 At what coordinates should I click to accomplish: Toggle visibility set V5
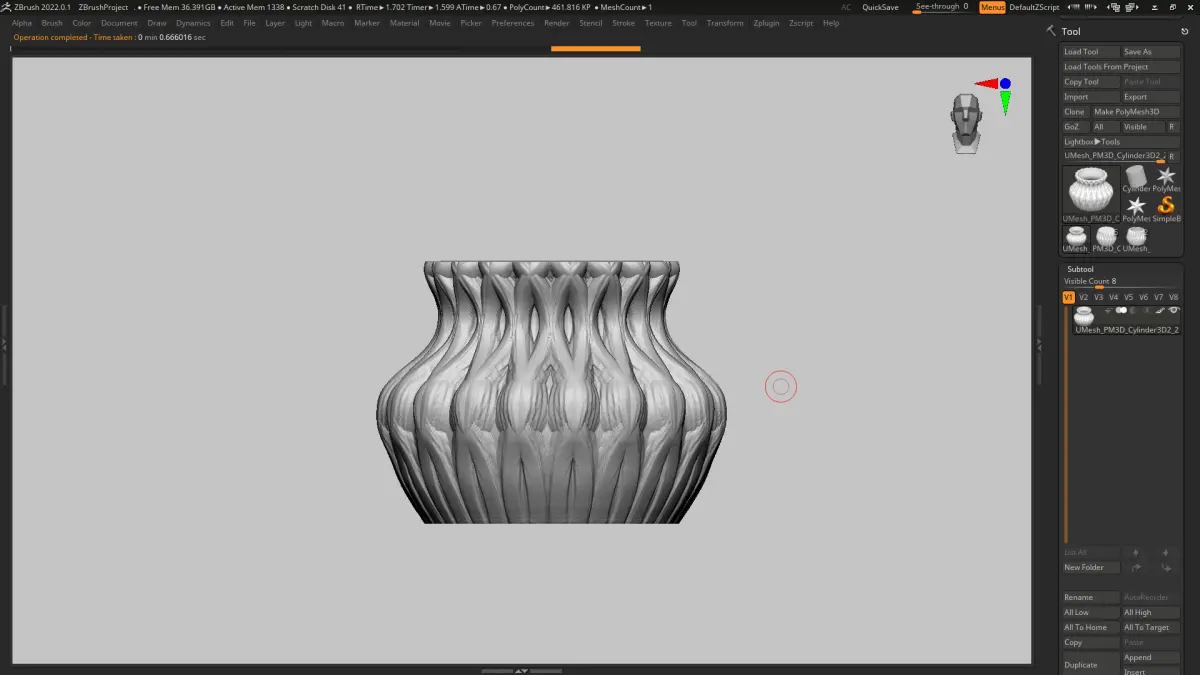(x=1129, y=297)
